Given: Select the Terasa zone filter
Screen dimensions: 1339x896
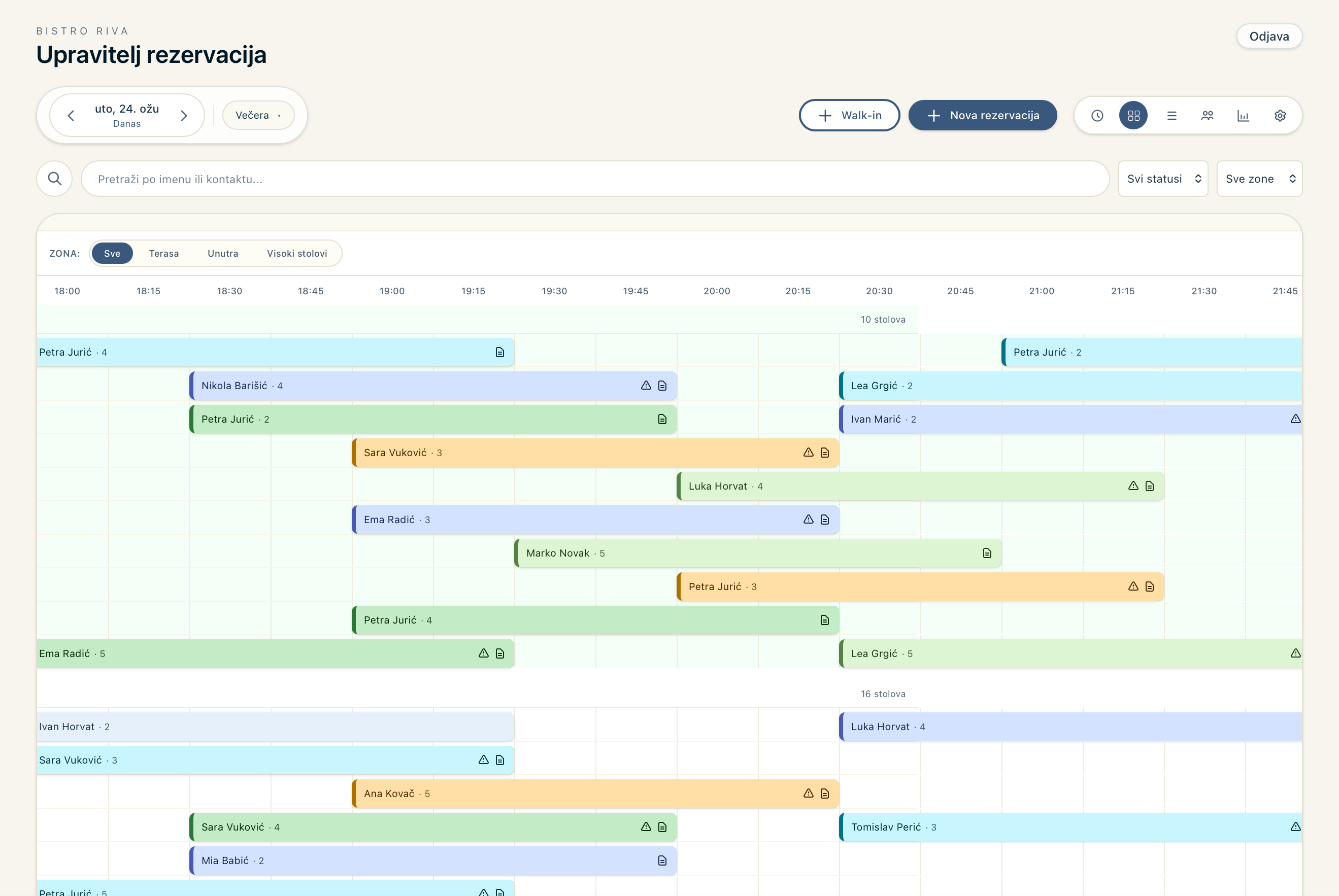Looking at the screenshot, I should (x=163, y=253).
